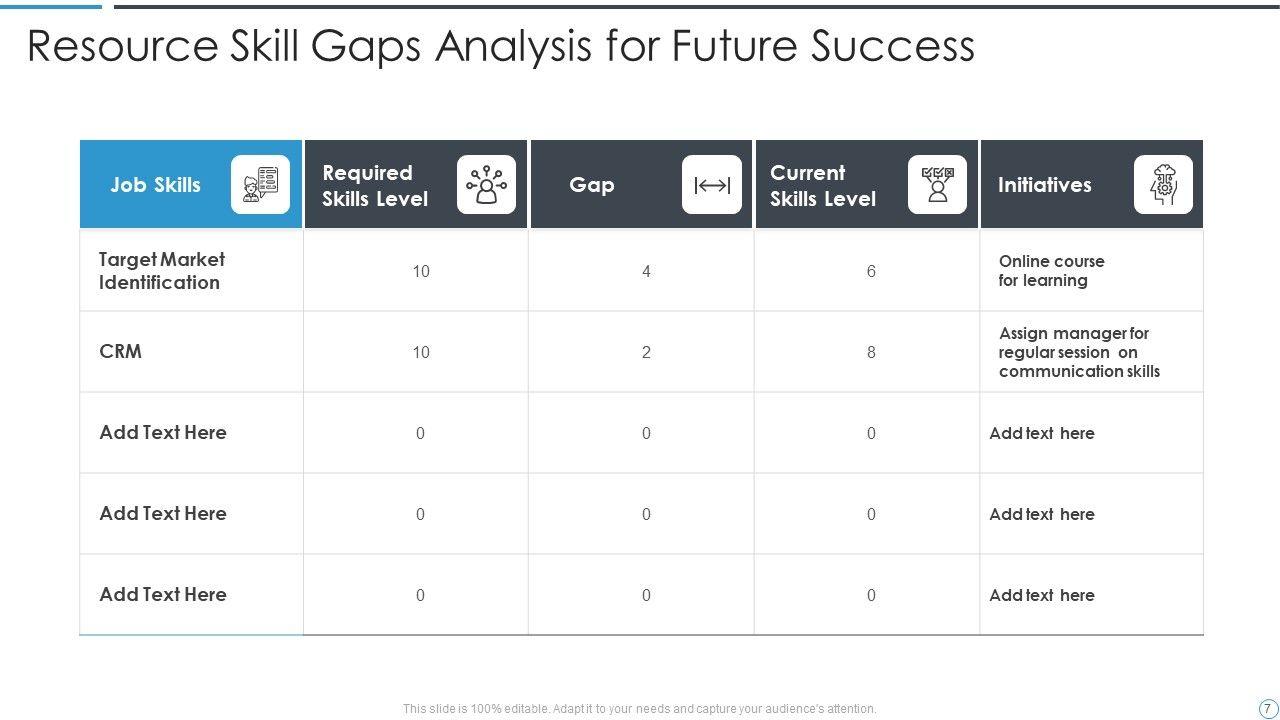Click the Gap double-arrow icon

(712, 185)
